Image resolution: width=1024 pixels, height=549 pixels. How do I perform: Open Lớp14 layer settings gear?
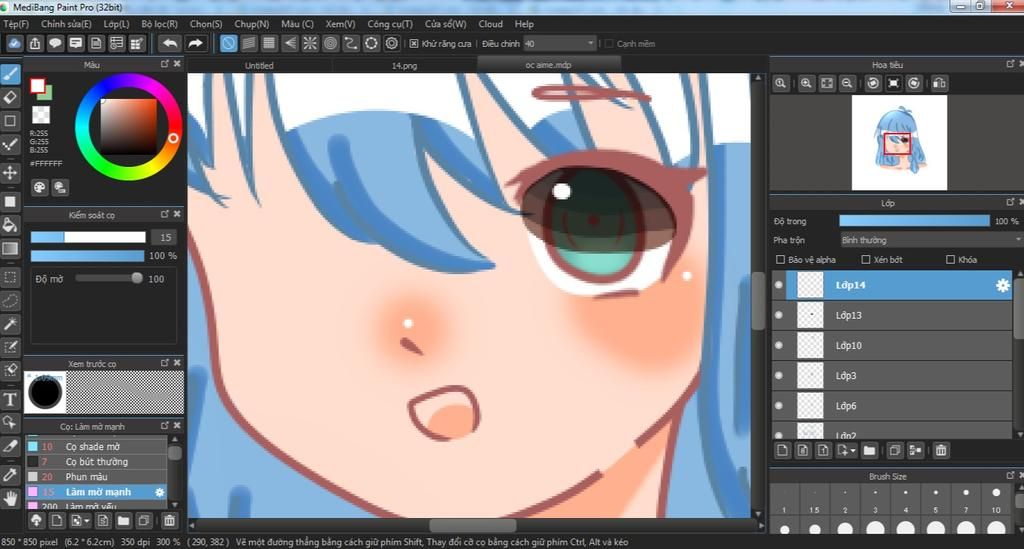click(1002, 285)
